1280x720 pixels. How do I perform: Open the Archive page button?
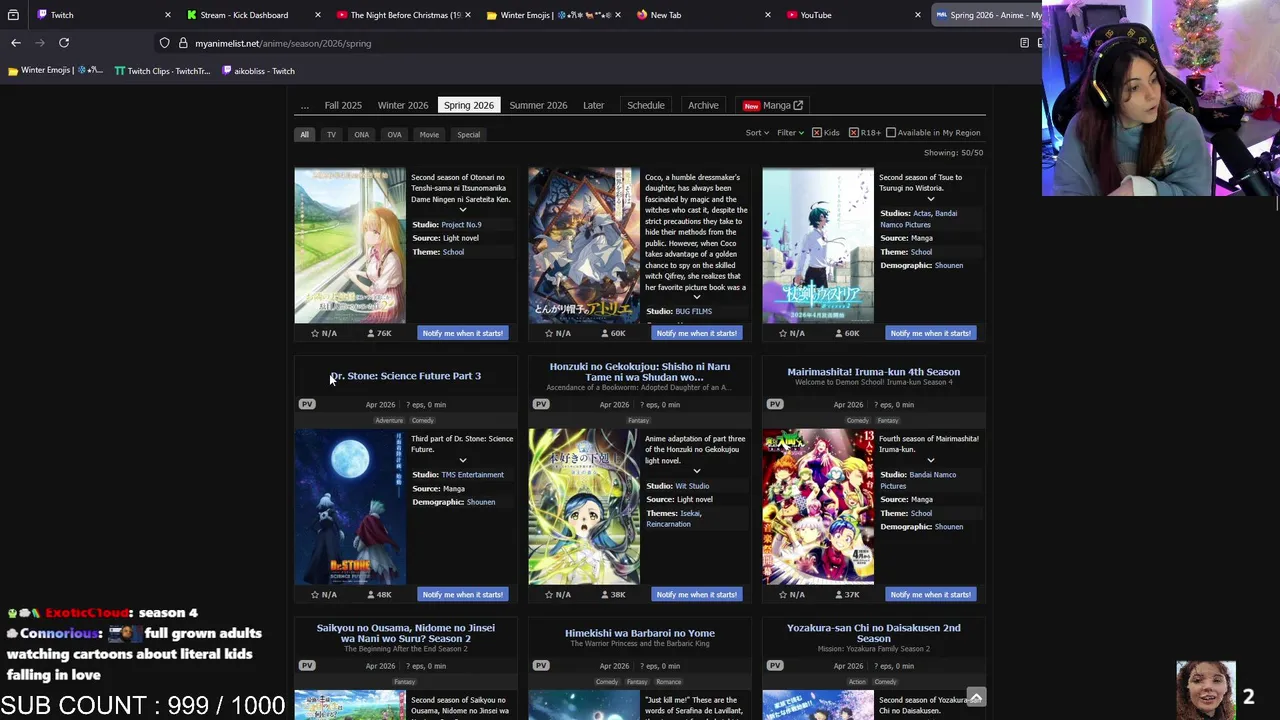(703, 105)
